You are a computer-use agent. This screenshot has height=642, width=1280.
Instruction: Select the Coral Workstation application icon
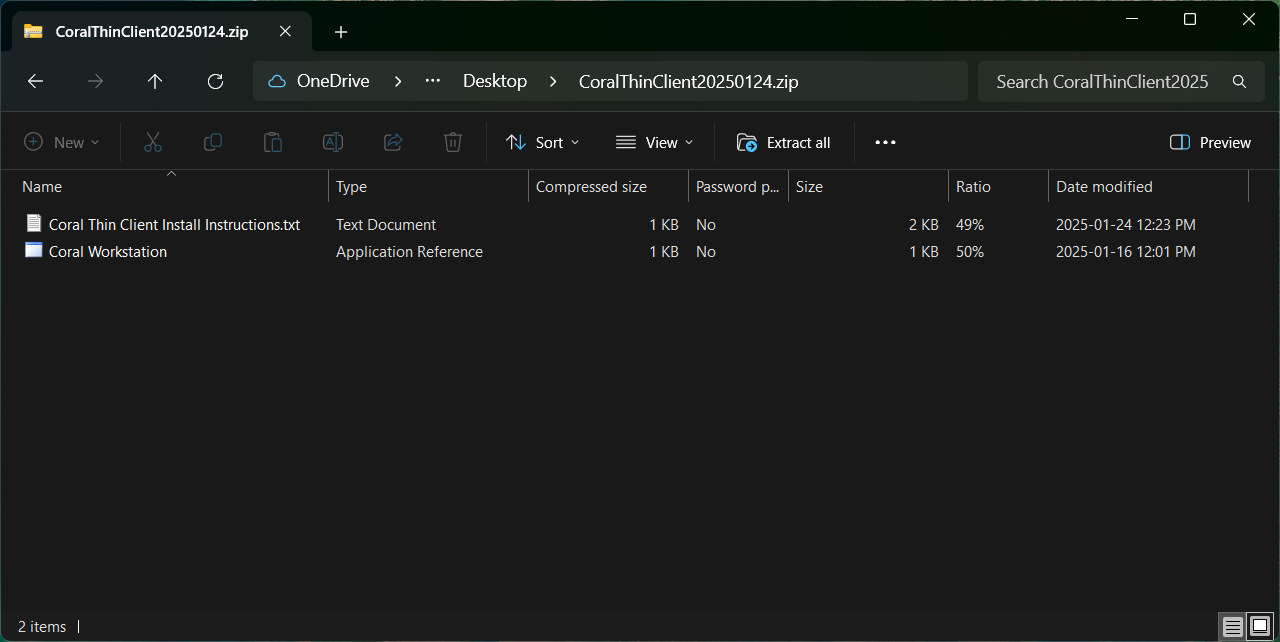click(x=35, y=250)
